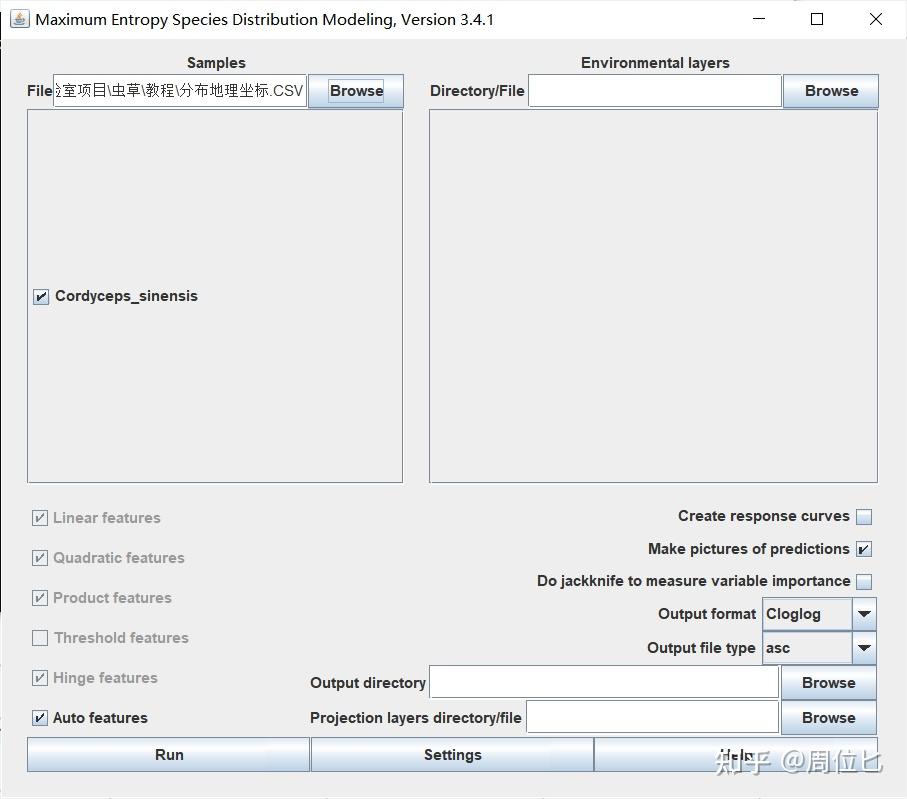The width and height of the screenshot is (907, 799).
Task: Close the Maxent window
Action: [x=876, y=19]
